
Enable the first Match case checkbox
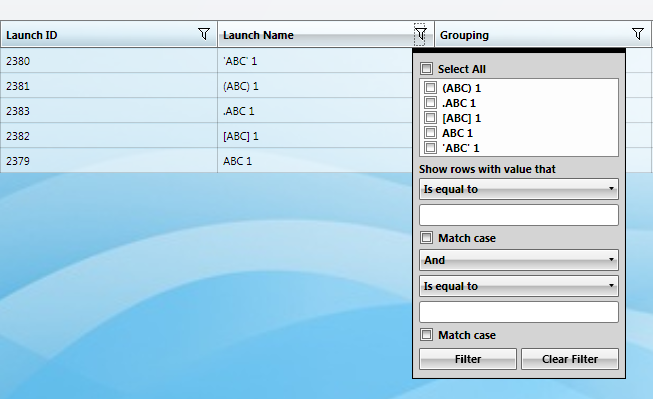pos(426,238)
